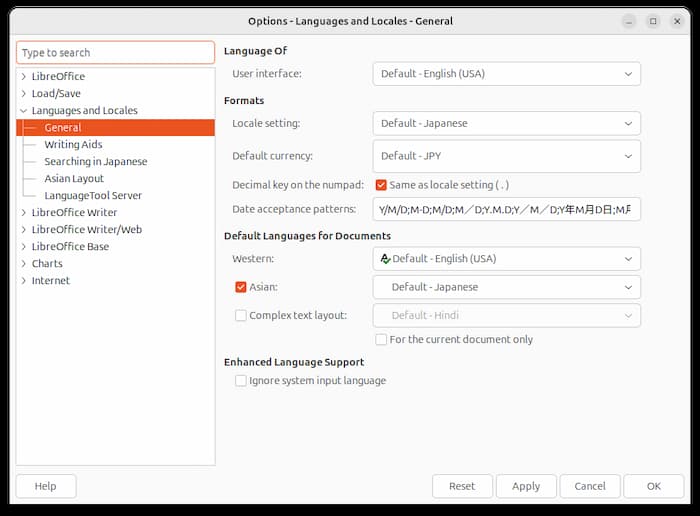Expand the Internet tree node

click(24, 280)
